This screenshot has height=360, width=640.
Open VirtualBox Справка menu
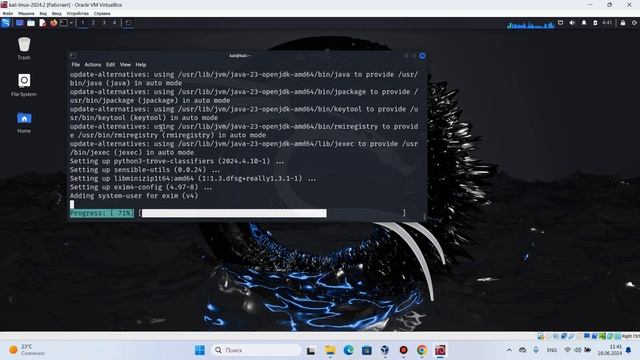pyautogui.click(x=102, y=13)
